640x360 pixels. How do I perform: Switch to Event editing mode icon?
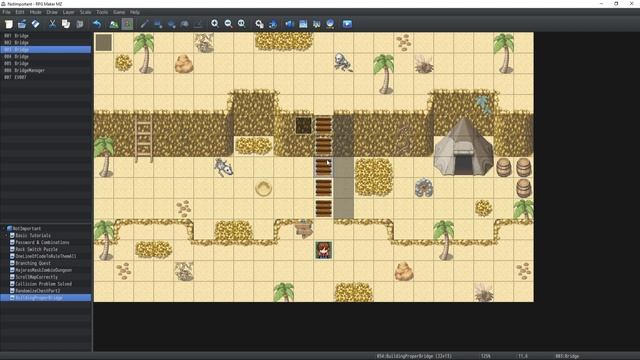[x=127, y=24]
